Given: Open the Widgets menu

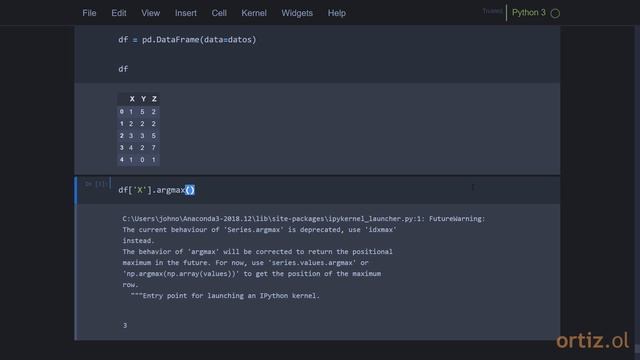Looking at the screenshot, I should [x=297, y=13].
